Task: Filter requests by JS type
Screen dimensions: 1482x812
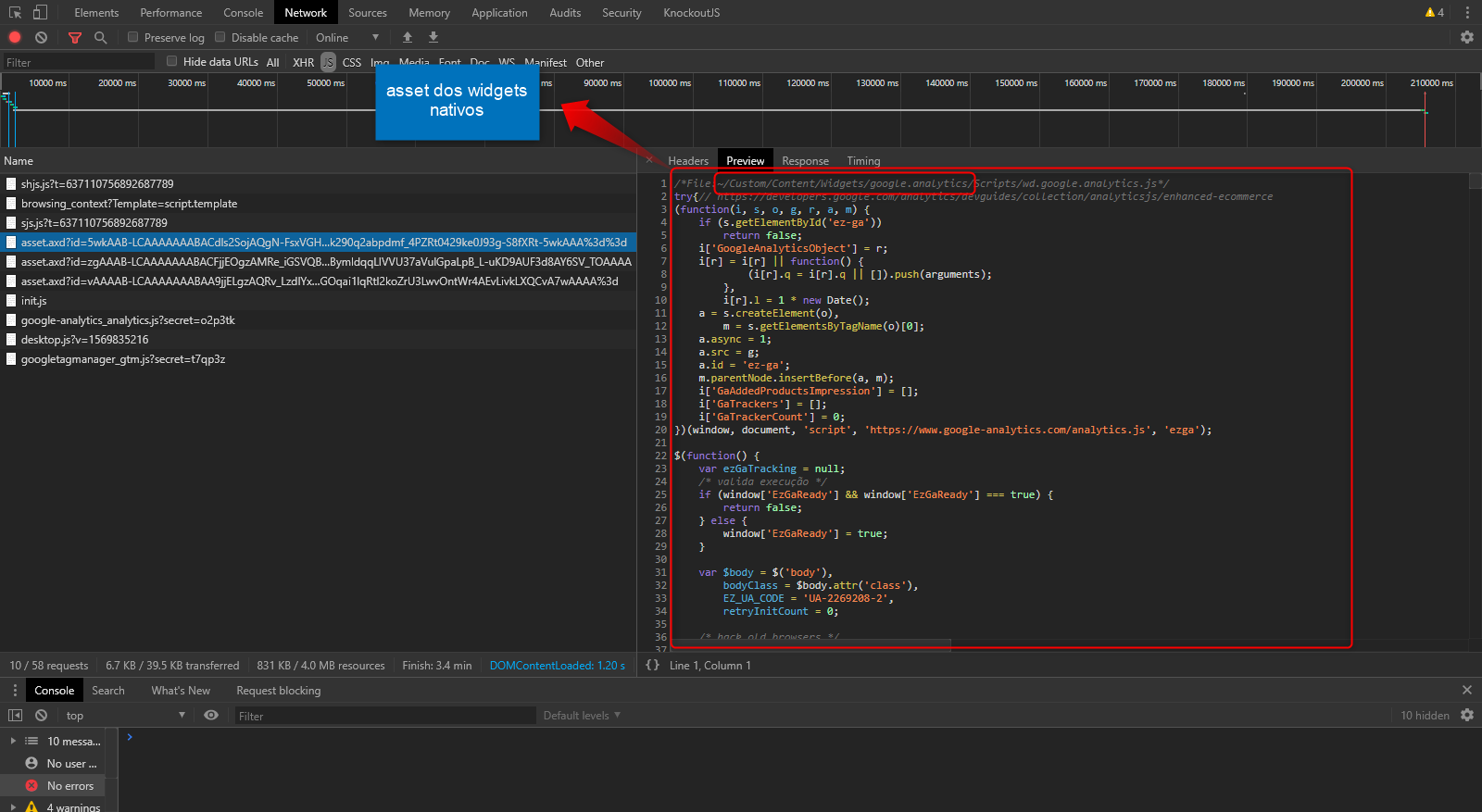Action: (329, 63)
